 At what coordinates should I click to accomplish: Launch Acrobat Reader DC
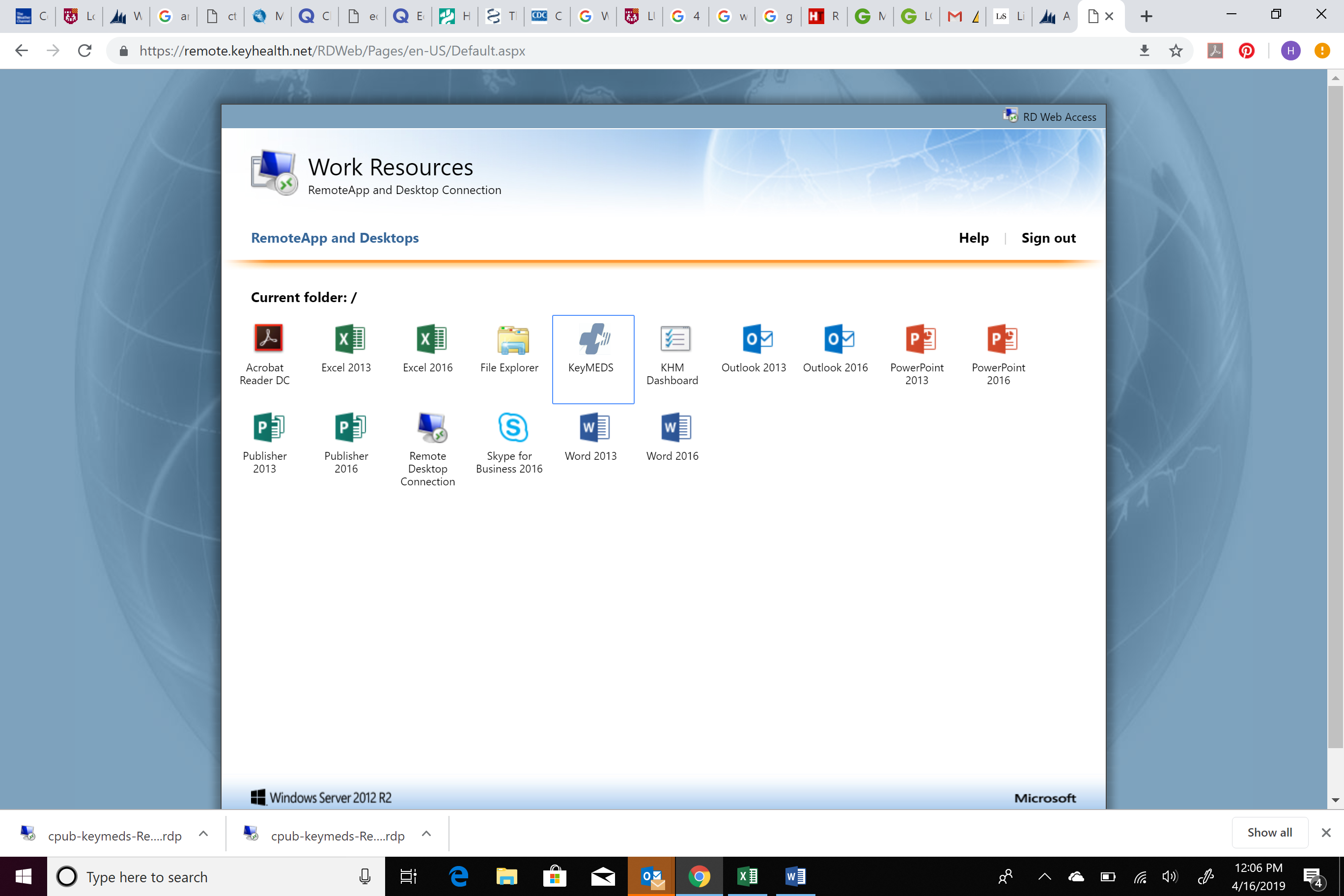(x=266, y=338)
